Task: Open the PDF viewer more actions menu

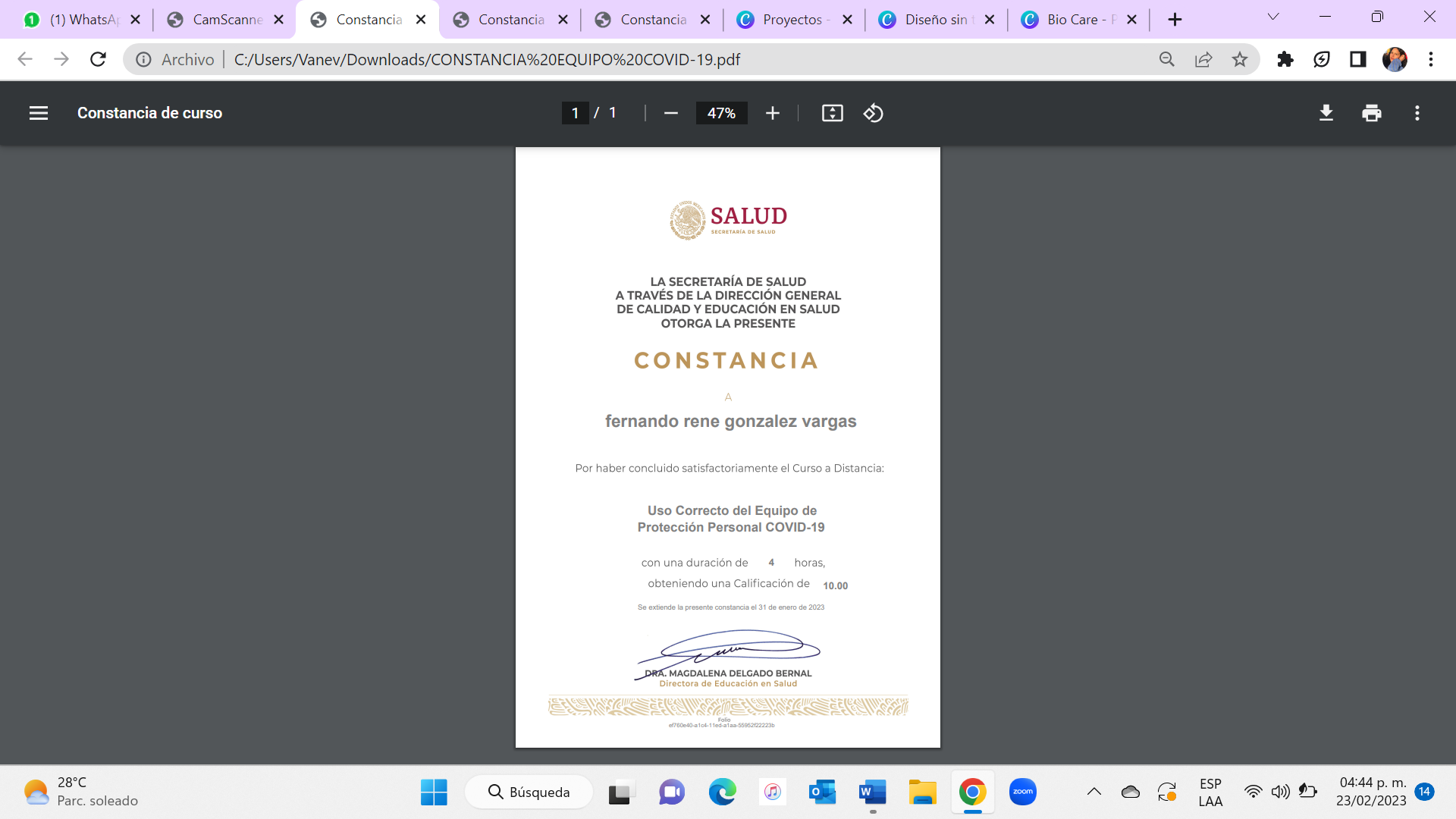Action: 1417,113
